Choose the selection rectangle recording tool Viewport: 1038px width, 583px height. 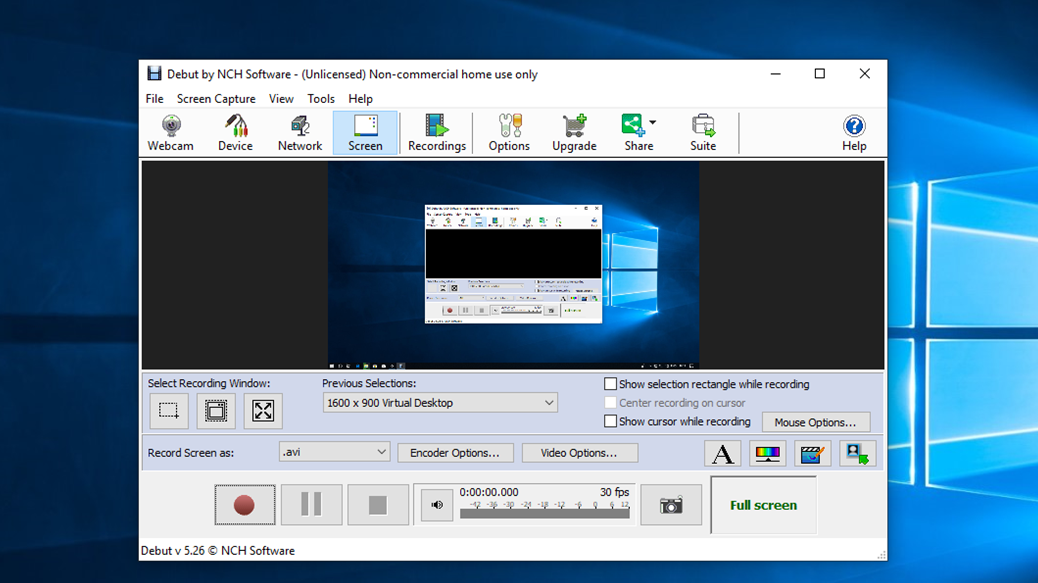tap(169, 411)
